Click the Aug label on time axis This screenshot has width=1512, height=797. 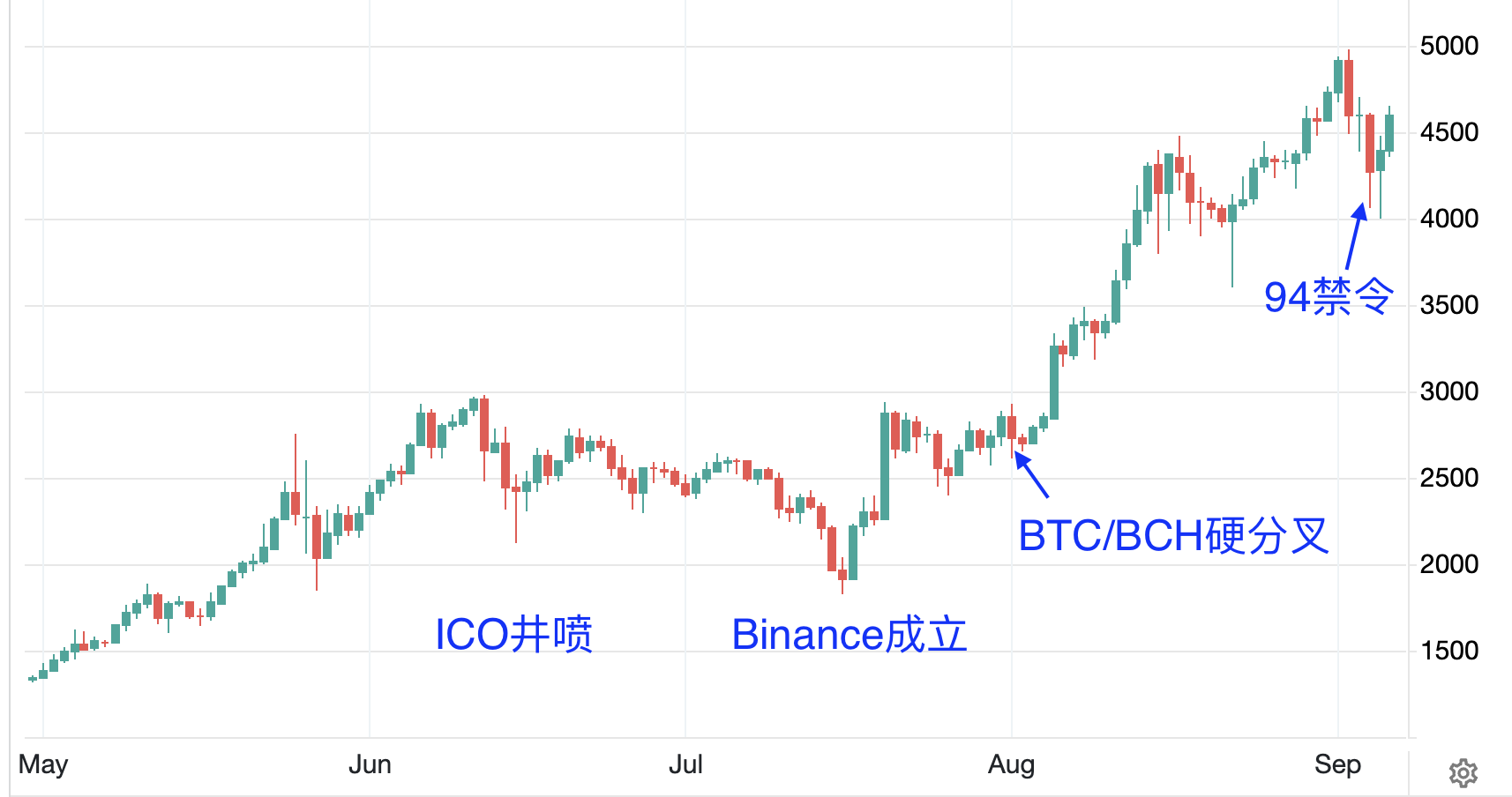1011,764
